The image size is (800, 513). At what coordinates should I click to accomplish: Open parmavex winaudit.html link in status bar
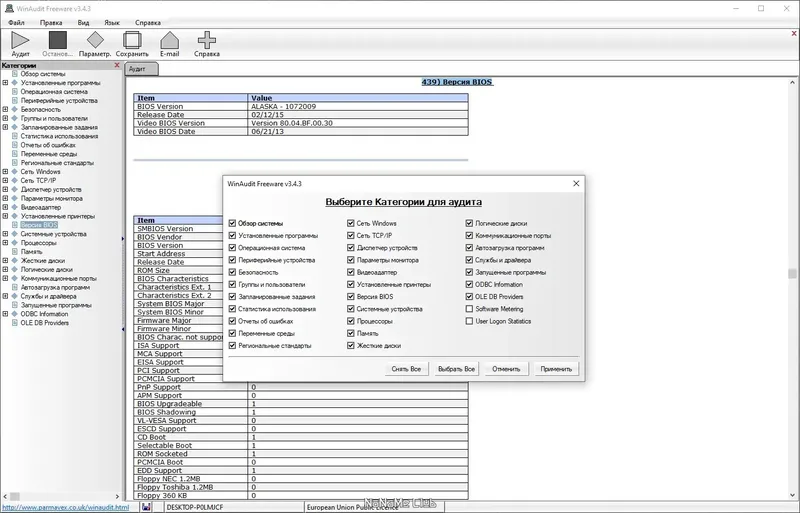[66, 507]
